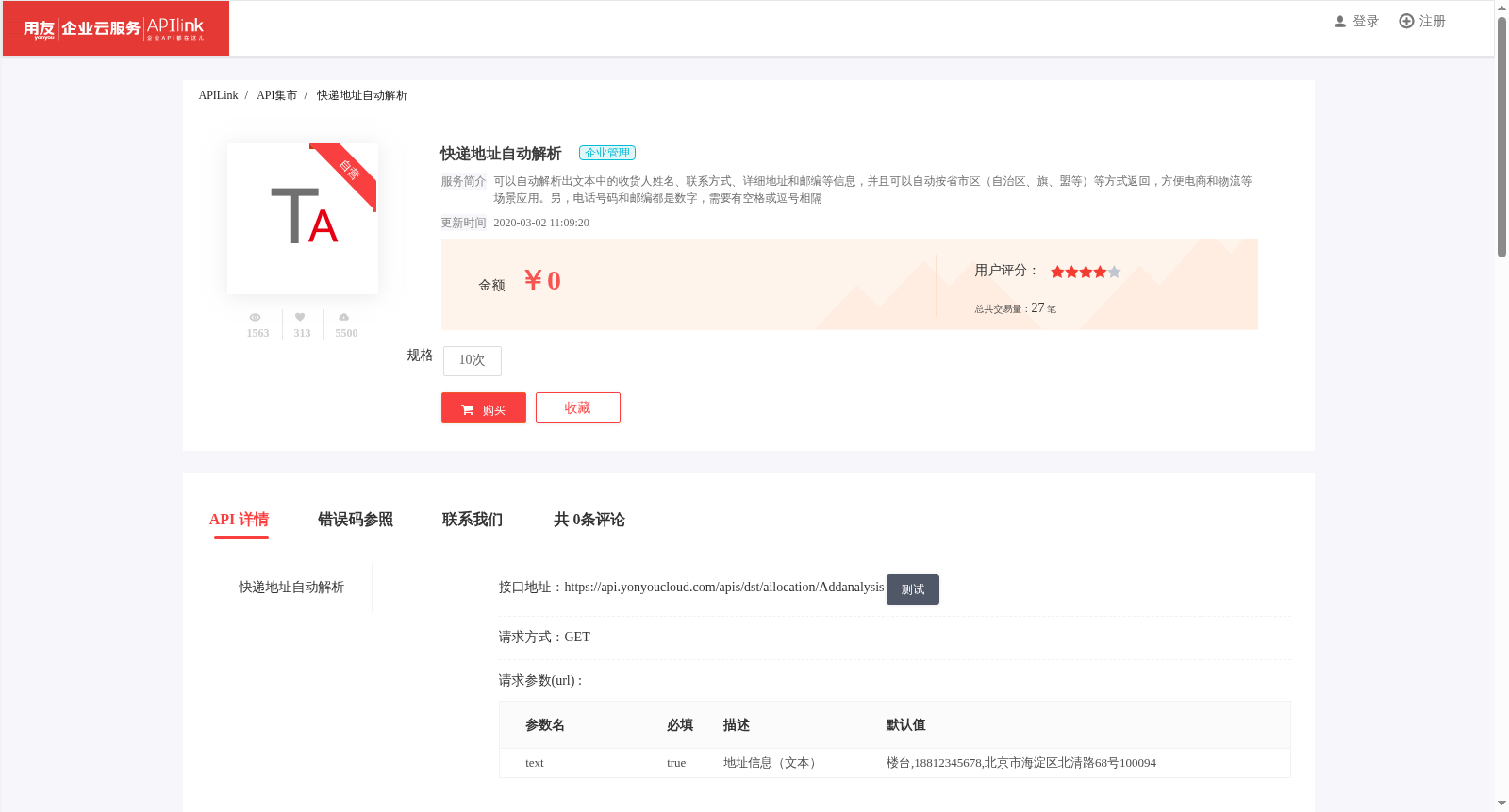Click the update time 2020-03-02 11:09:20
The height and width of the screenshot is (812, 1509).
point(541,223)
